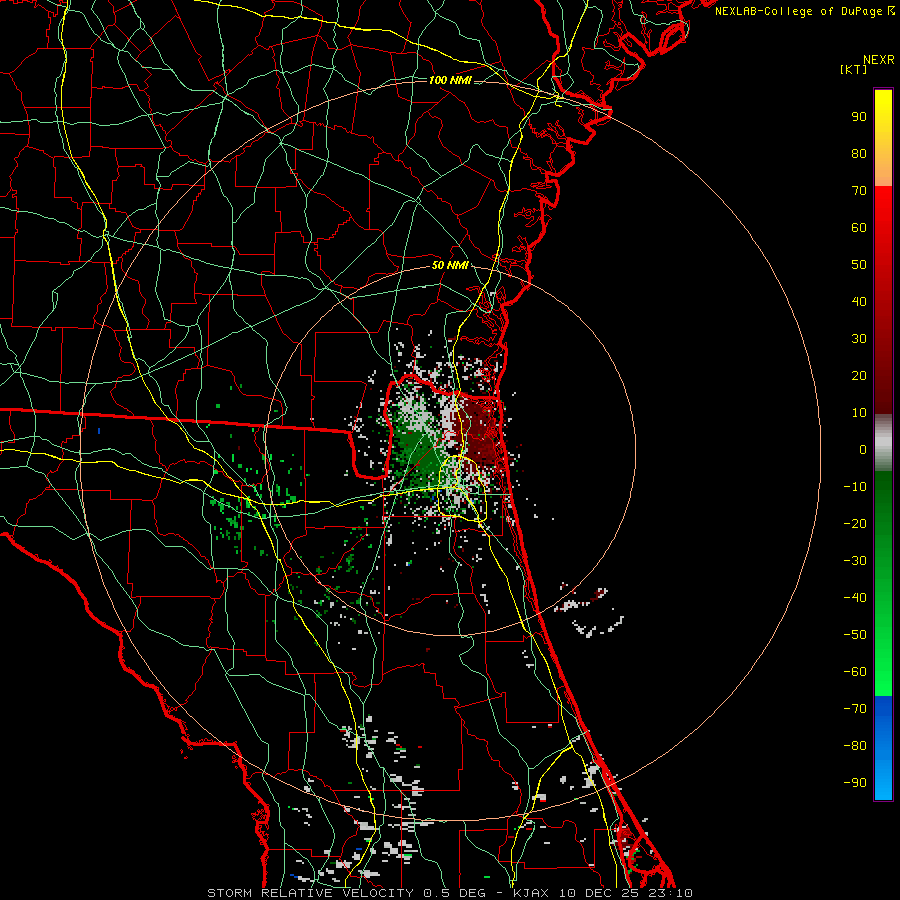Image resolution: width=900 pixels, height=900 pixels.
Task: Click the 0 value on velocity scale
Action: 863,450
